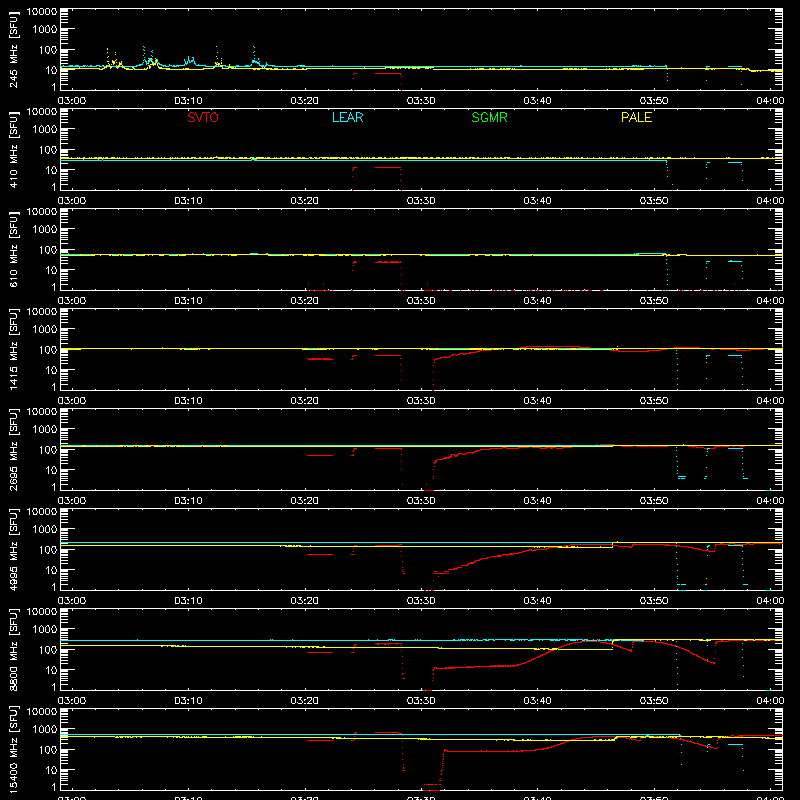Click 04:00 tick label below 245 MHz plot

click(x=770, y=101)
